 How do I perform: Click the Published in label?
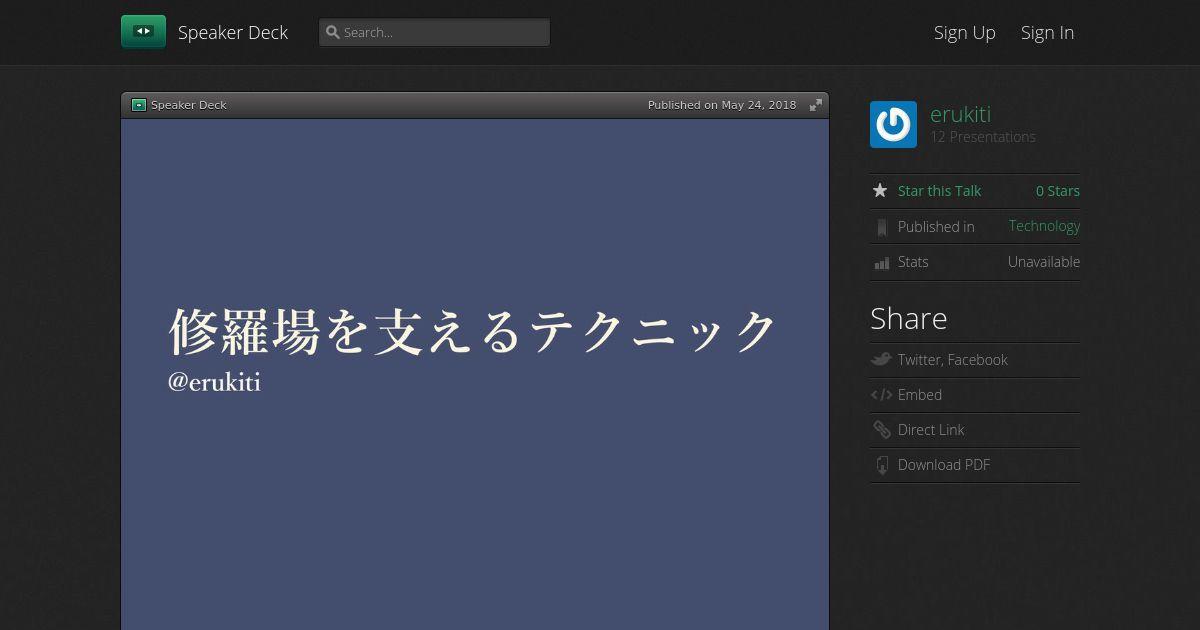pos(936,227)
